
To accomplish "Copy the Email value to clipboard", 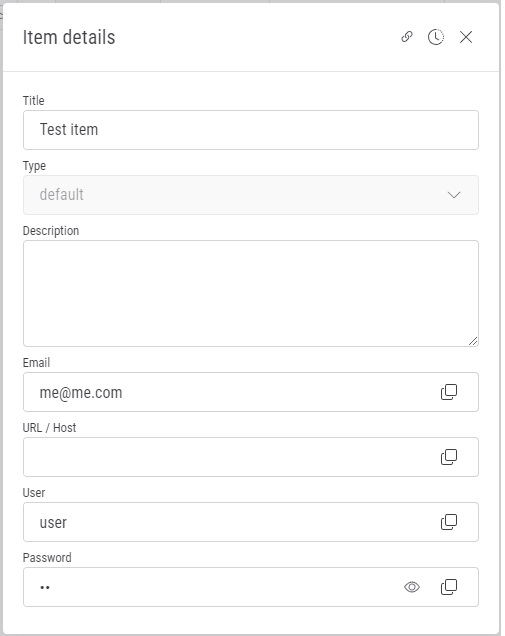I will tap(449, 392).
